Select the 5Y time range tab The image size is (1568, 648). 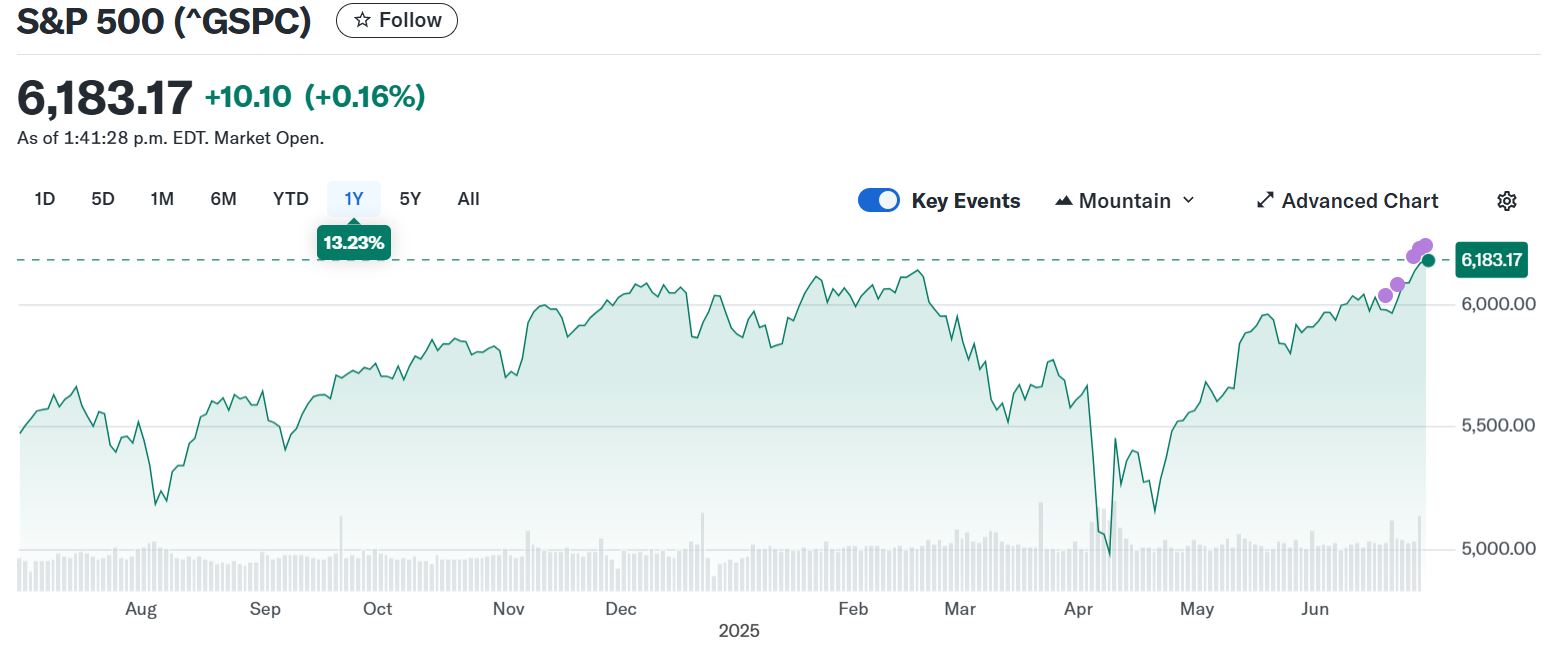[410, 199]
